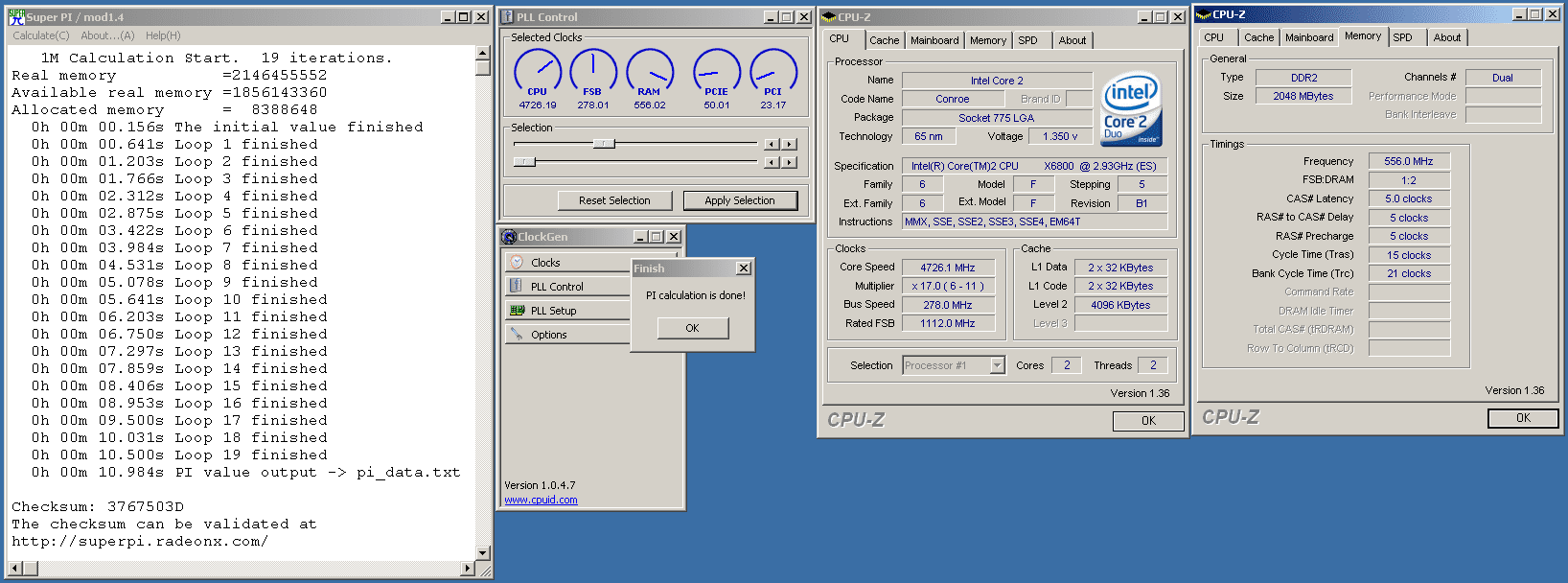The image size is (1568, 583).
Task: Click the Multiplier value x 17.0 ( 6 - 11 )
Action: (x=948, y=286)
